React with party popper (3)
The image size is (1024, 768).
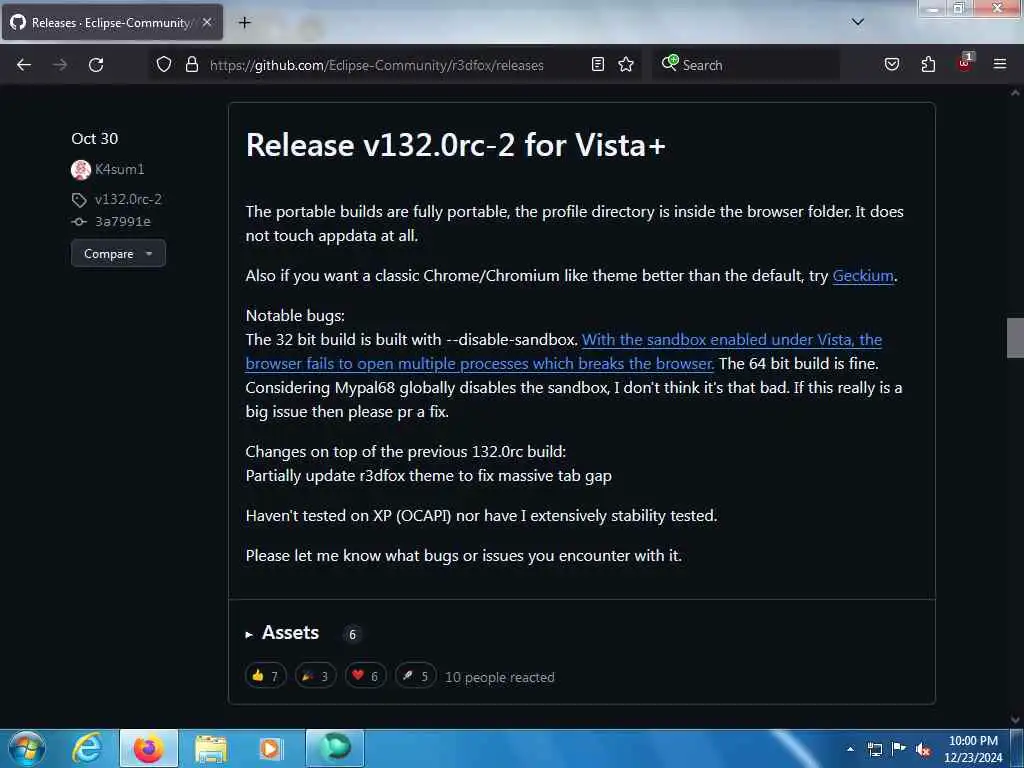point(315,676)
